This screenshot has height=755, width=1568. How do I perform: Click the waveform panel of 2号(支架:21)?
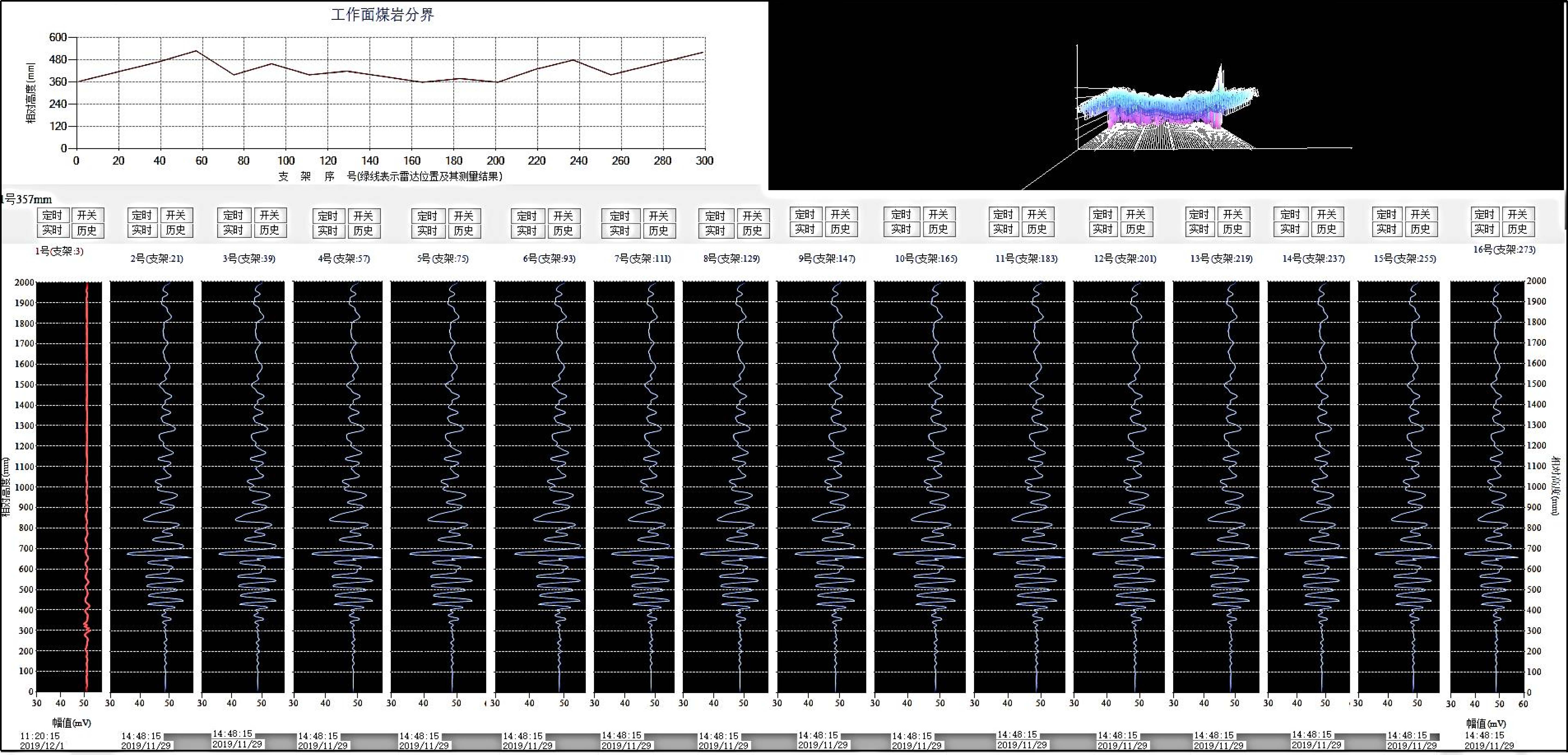tap(152, 486)
